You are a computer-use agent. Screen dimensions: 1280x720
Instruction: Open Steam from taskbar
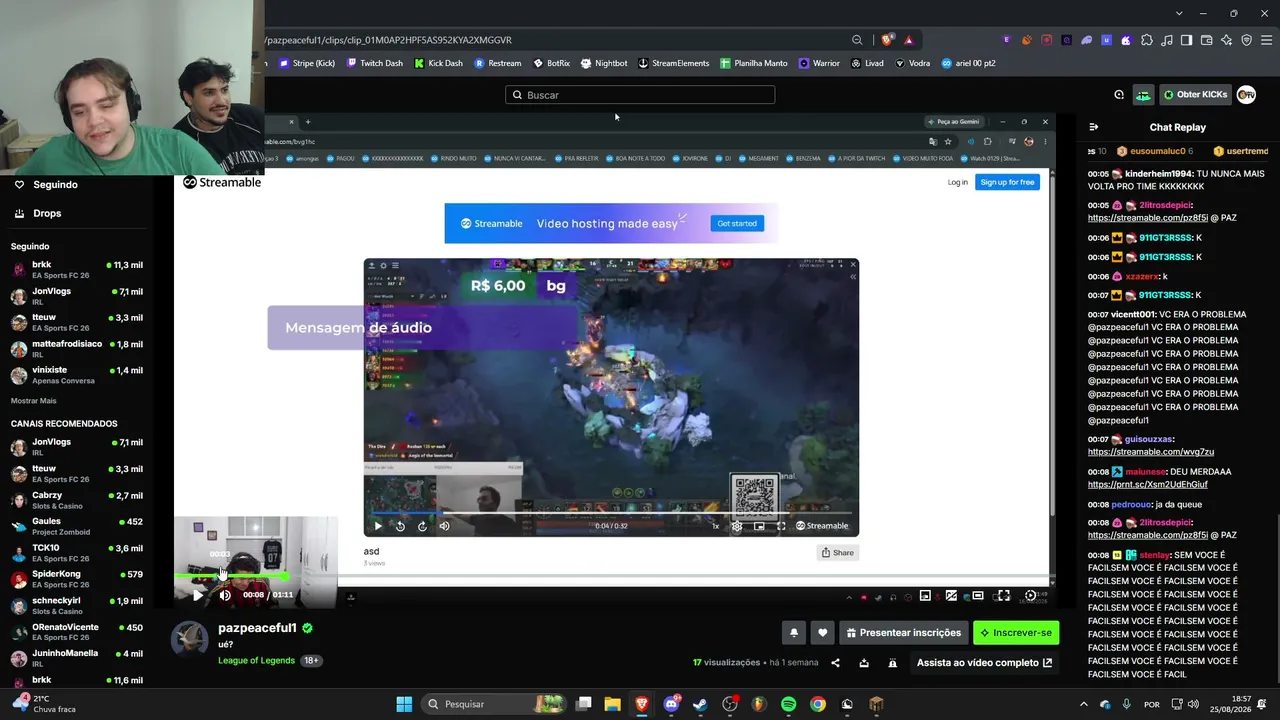(x=700, y=704)
